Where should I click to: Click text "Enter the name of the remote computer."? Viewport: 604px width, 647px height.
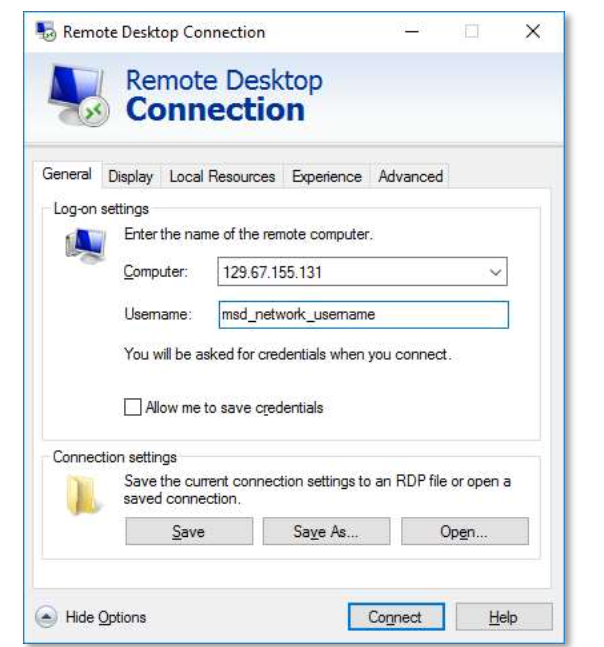coord(248,234)
